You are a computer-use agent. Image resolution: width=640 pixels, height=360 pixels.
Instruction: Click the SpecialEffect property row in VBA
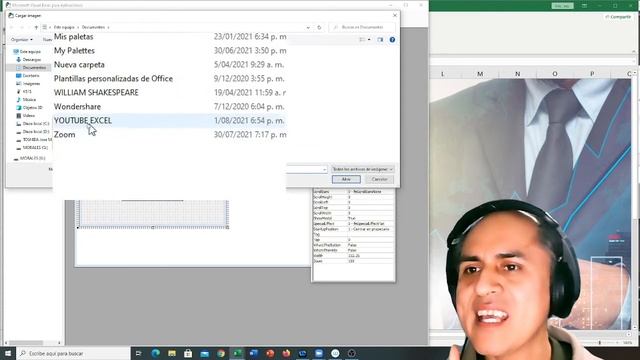tap(353, 224)
